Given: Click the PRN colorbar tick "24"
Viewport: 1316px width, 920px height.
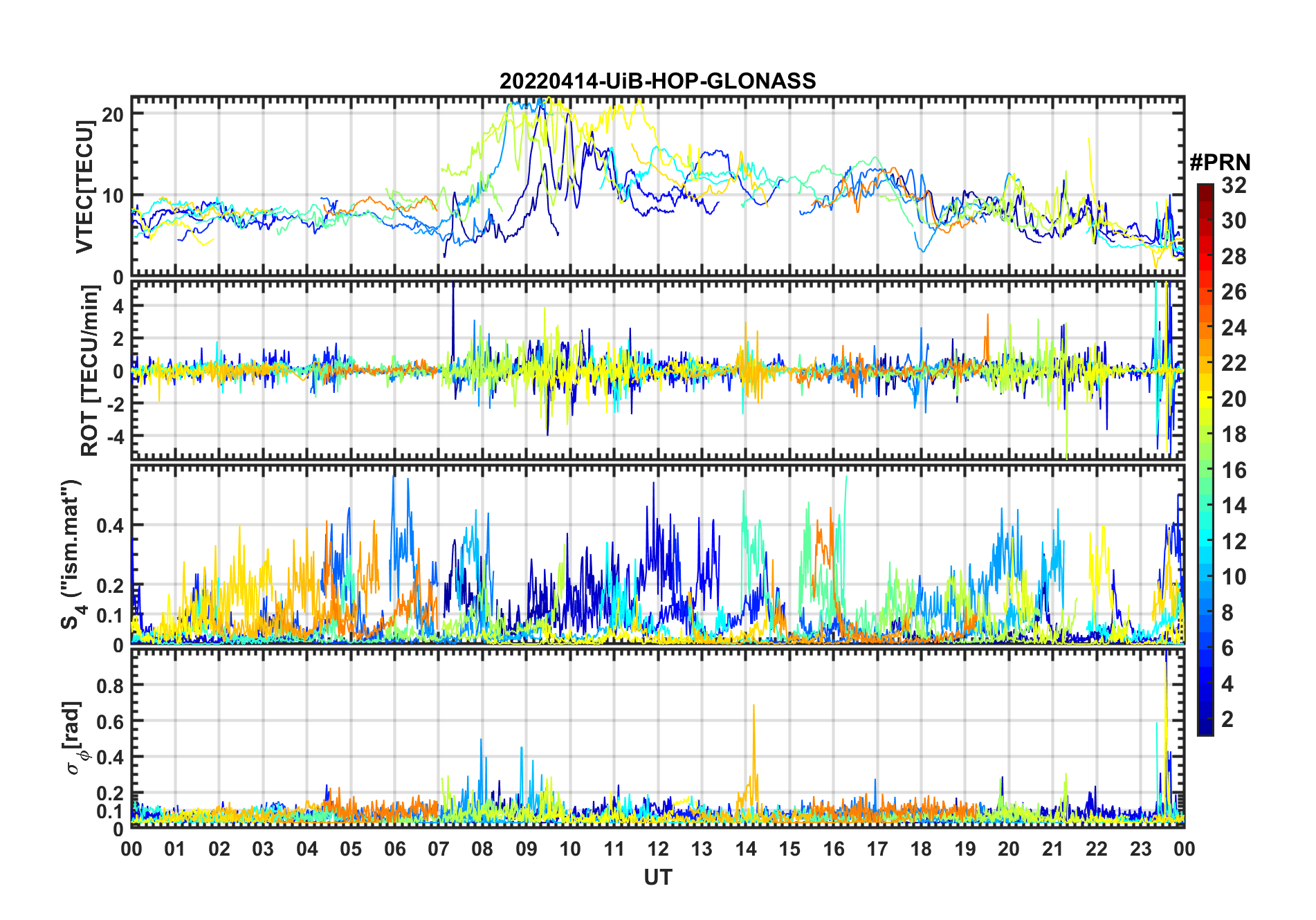Looking at the screenshot, I should 1234,328.
